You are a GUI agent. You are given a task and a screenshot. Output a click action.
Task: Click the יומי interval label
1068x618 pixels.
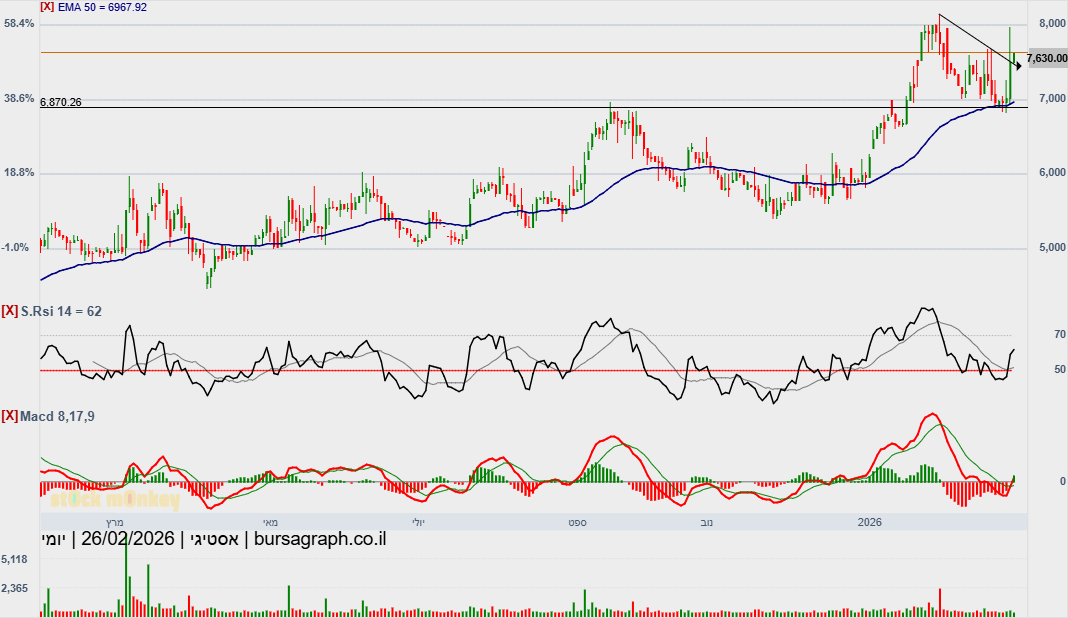[54, 539]
